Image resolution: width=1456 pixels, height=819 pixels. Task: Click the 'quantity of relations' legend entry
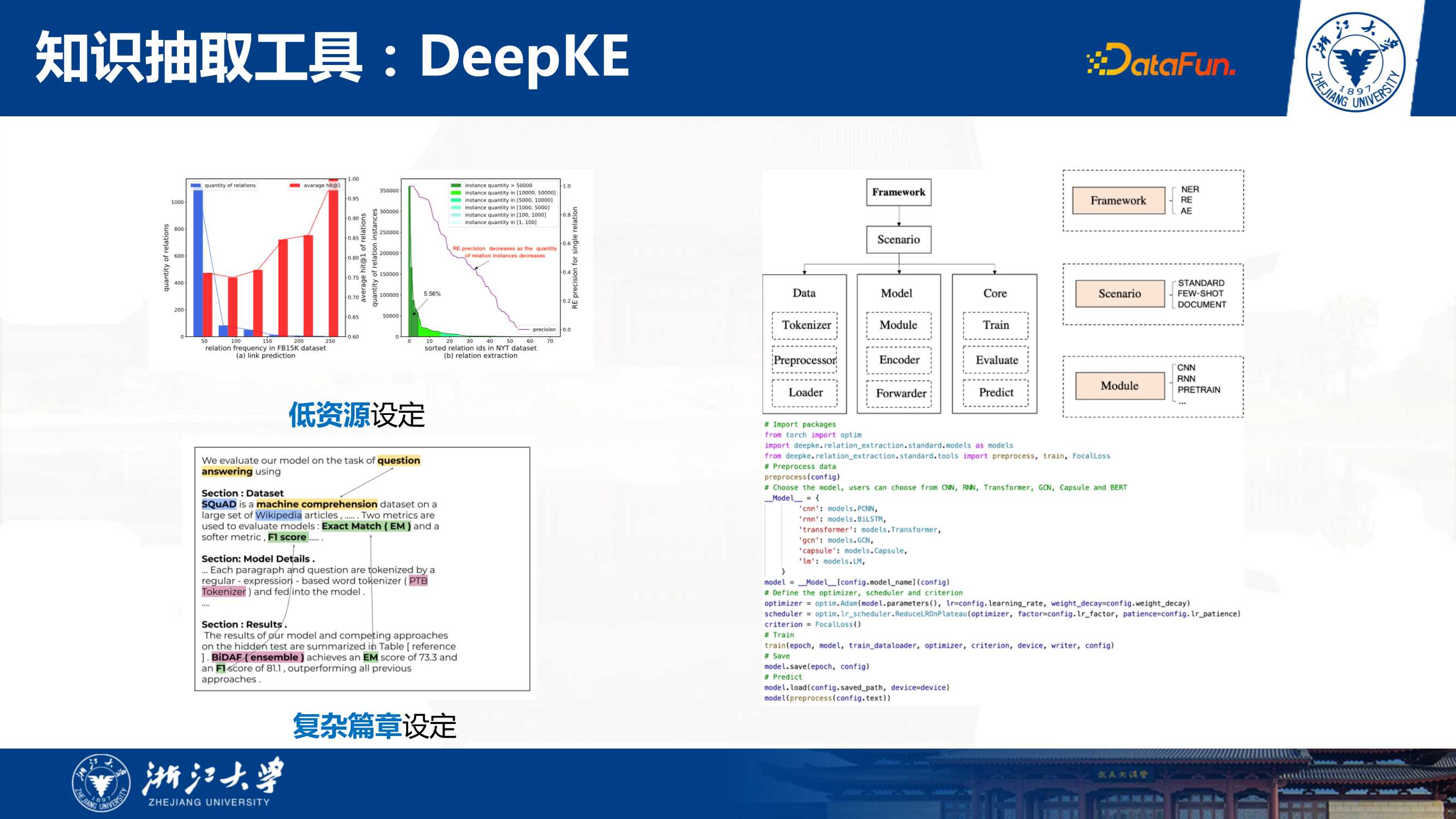tap(223, 186)
